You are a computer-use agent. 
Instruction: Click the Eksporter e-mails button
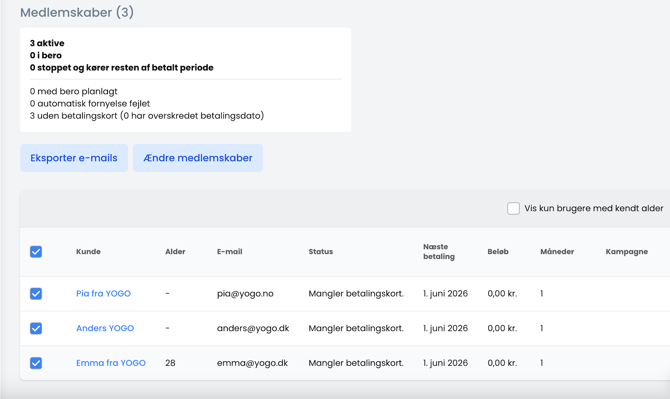pyautogui.click(x=74, y=158)
